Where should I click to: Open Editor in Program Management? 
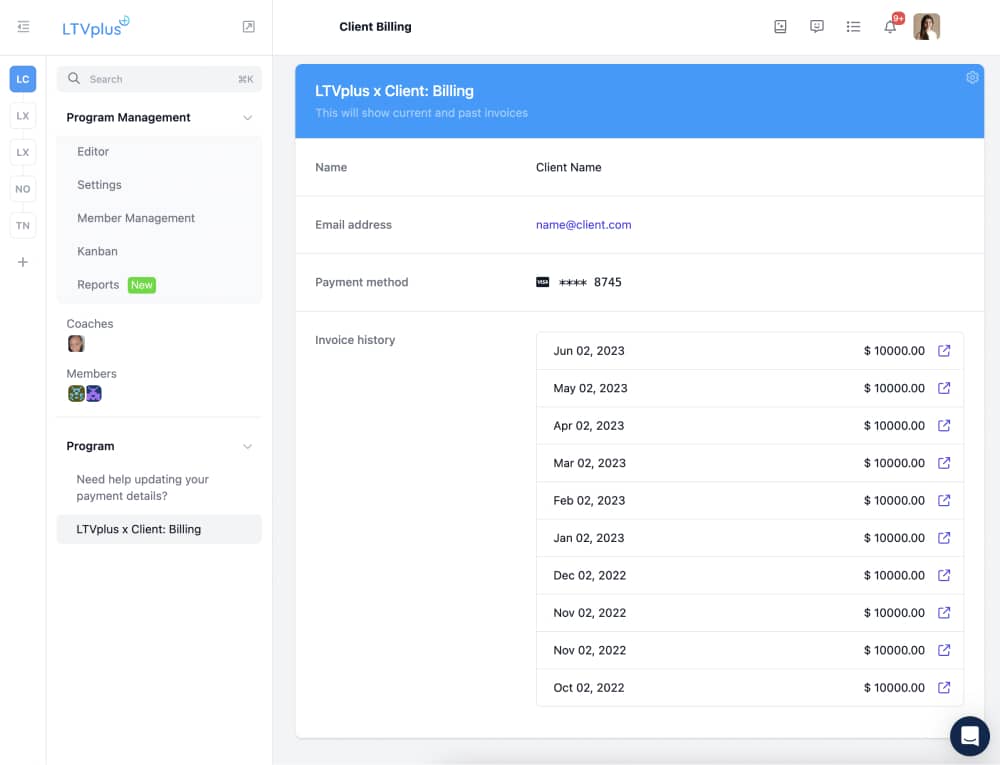(93, 152)
